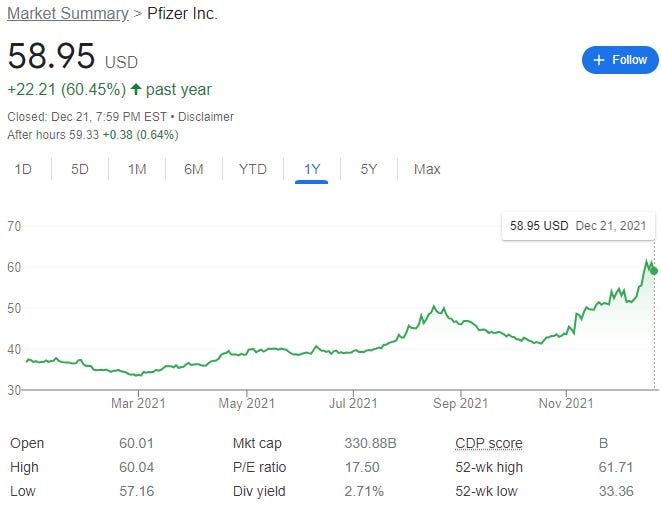Click the chart line above Jul 2021

coord(353,352)
